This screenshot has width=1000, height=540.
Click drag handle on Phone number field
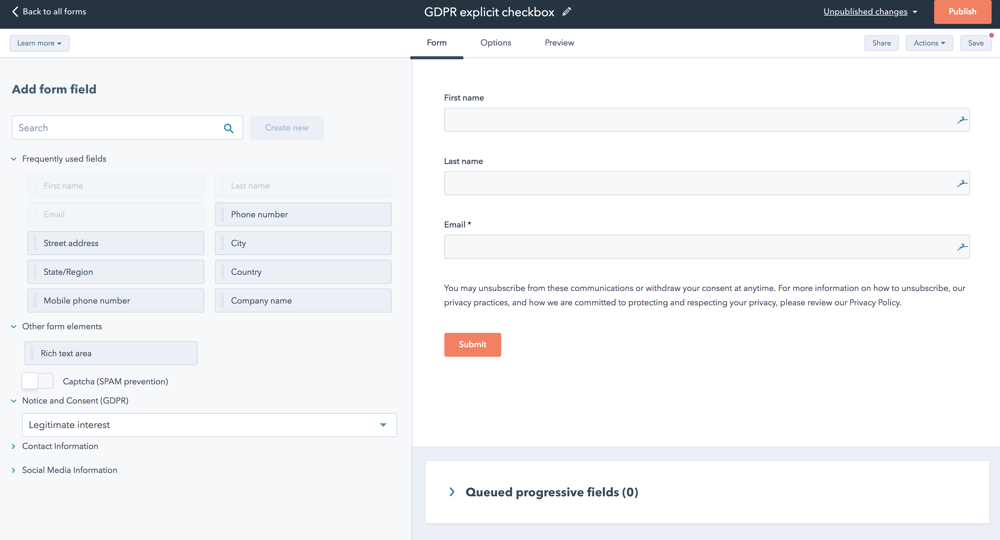click(x=222, y=215)
